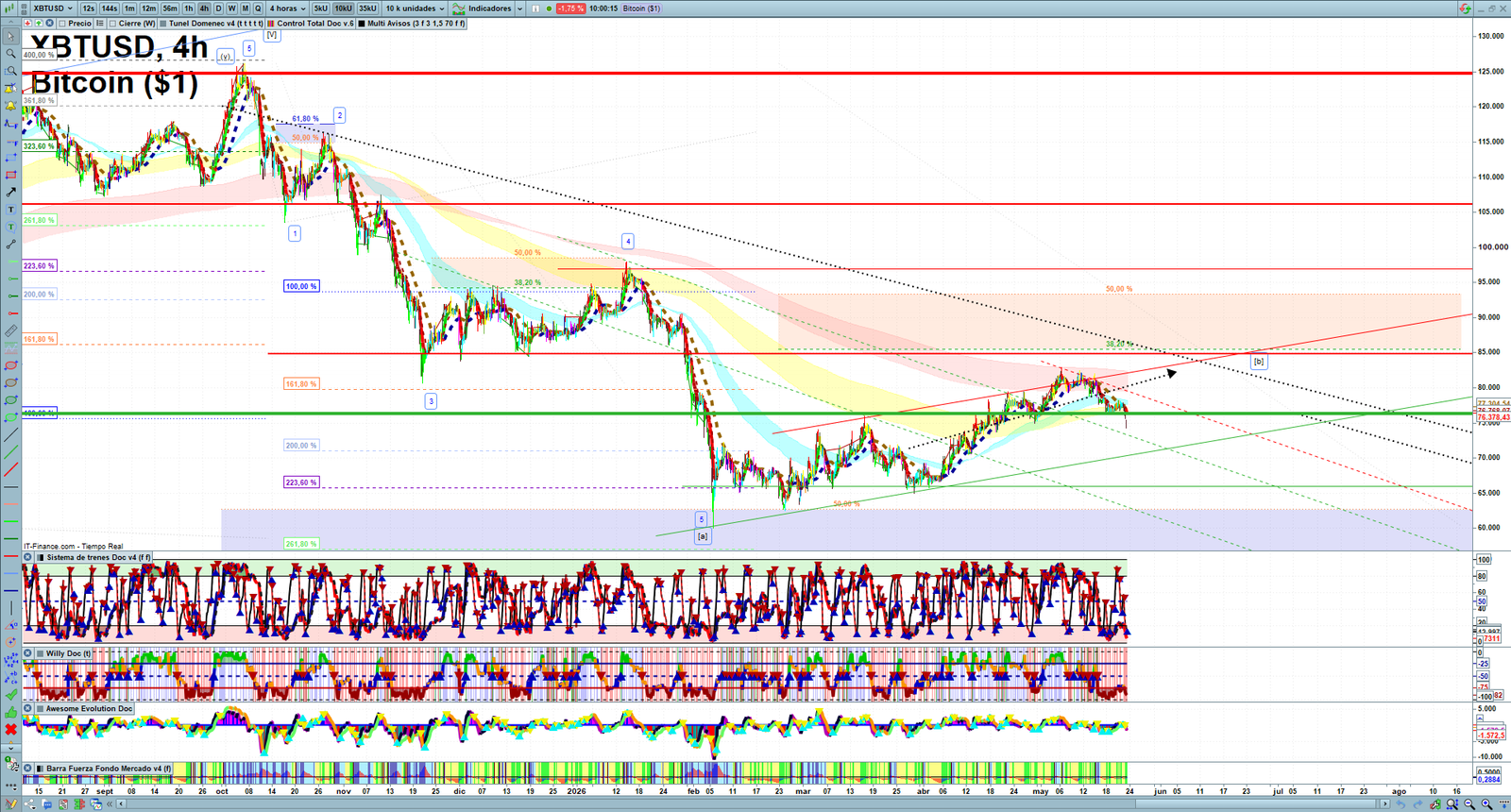The width and height of the screenshot is (1511, 812).
Task: Collapse the bottom toolbar double-chevron
Action: (x=110, y=804)
